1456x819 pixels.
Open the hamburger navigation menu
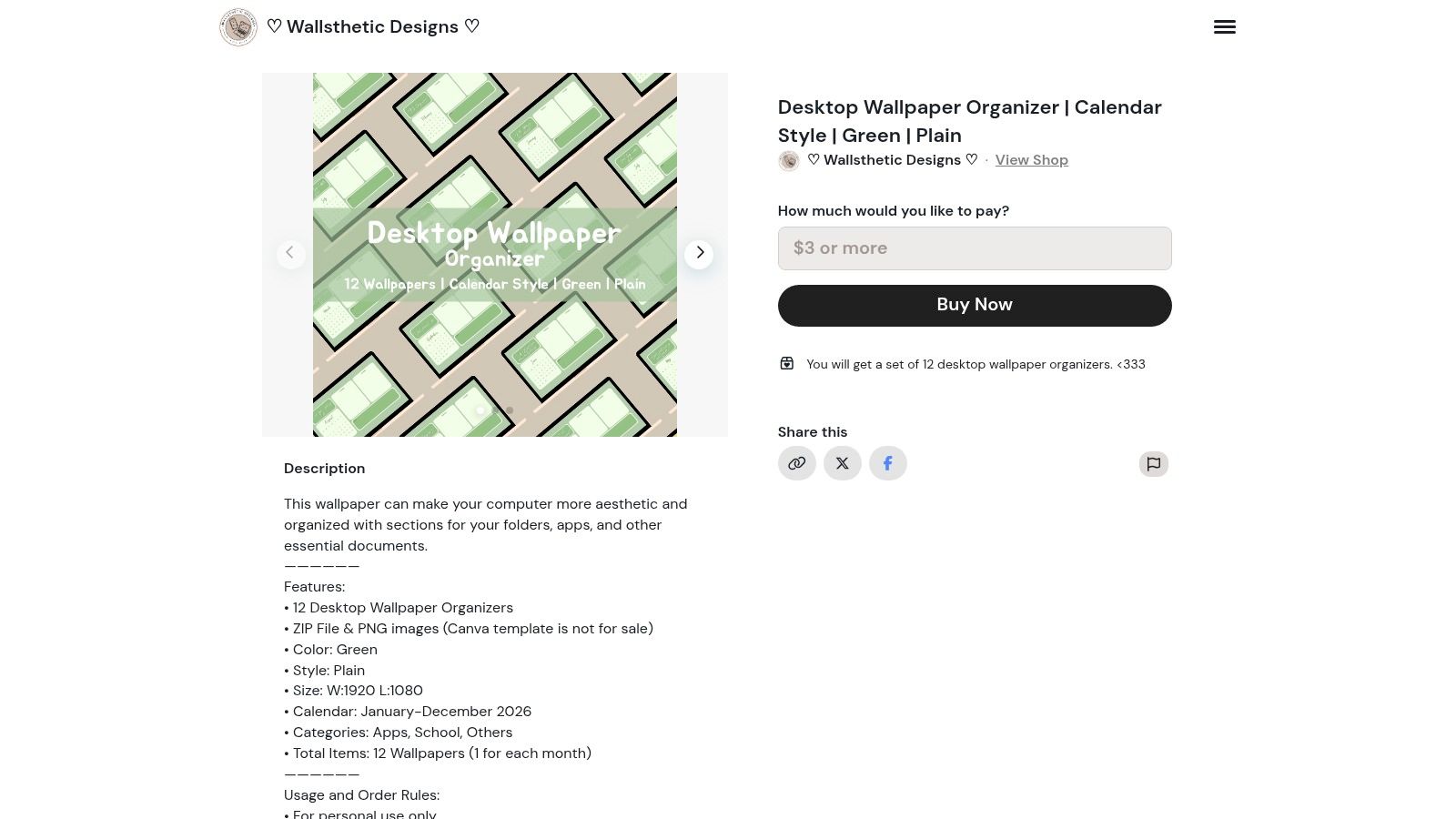click(1225, 26)
